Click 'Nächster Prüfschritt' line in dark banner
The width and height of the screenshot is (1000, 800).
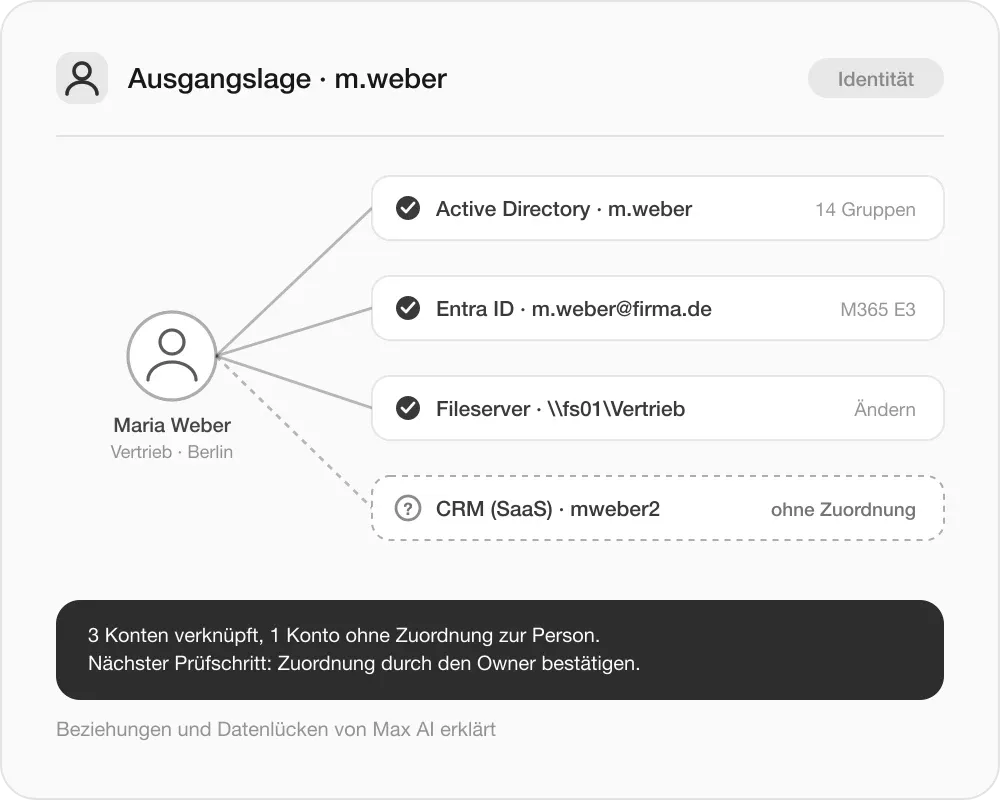coord(364,663)
